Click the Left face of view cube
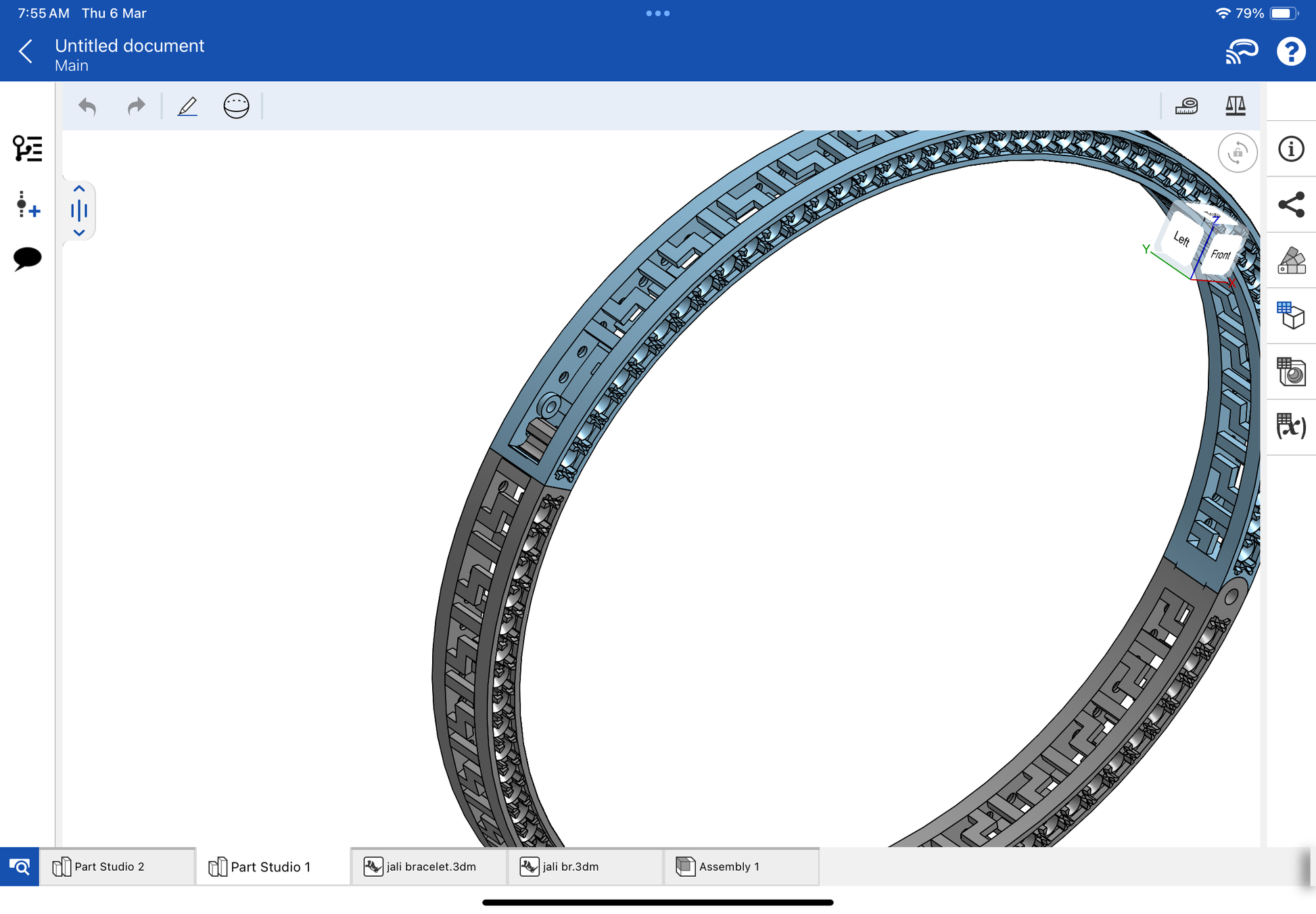The height and width of the screenshot is (914, 1316). click(1181, 239)
